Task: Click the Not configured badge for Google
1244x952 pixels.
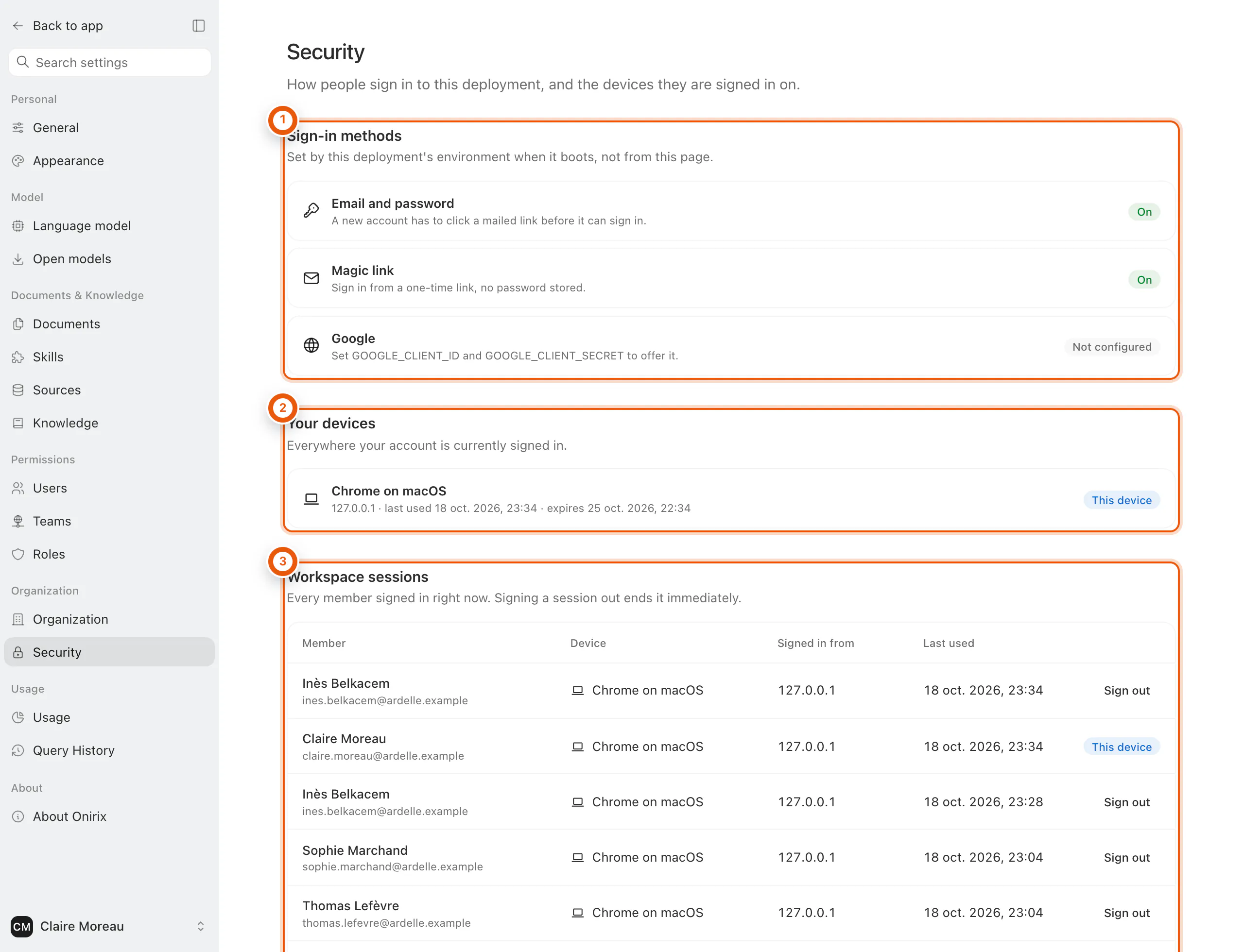Action: pyautogui.click(x=1112, y=347)
